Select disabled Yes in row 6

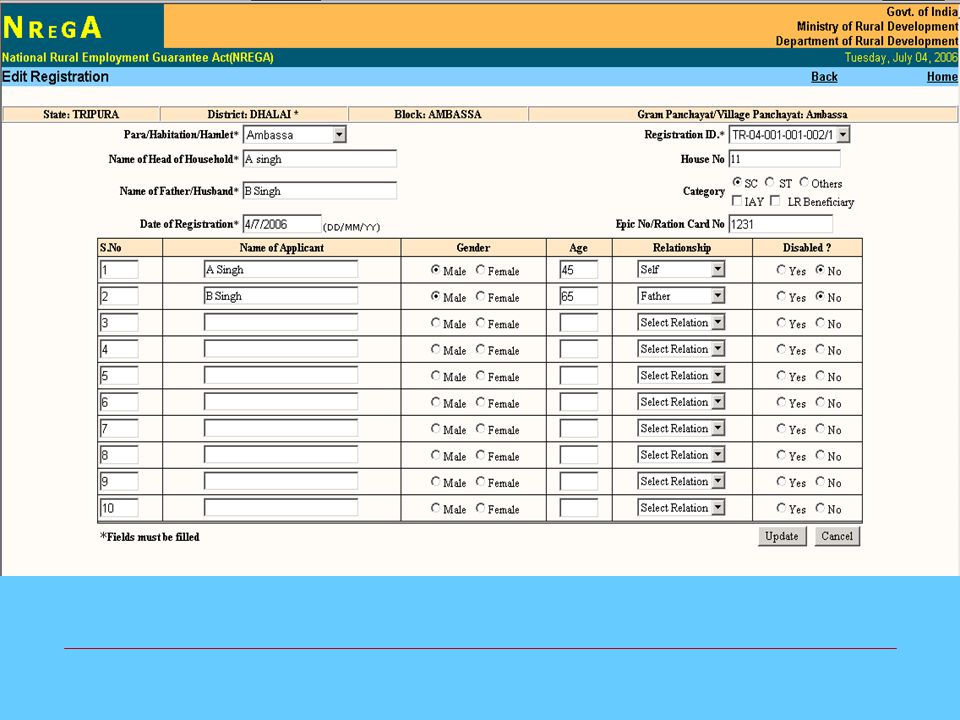pyautogui.click(x=781, y=402)
